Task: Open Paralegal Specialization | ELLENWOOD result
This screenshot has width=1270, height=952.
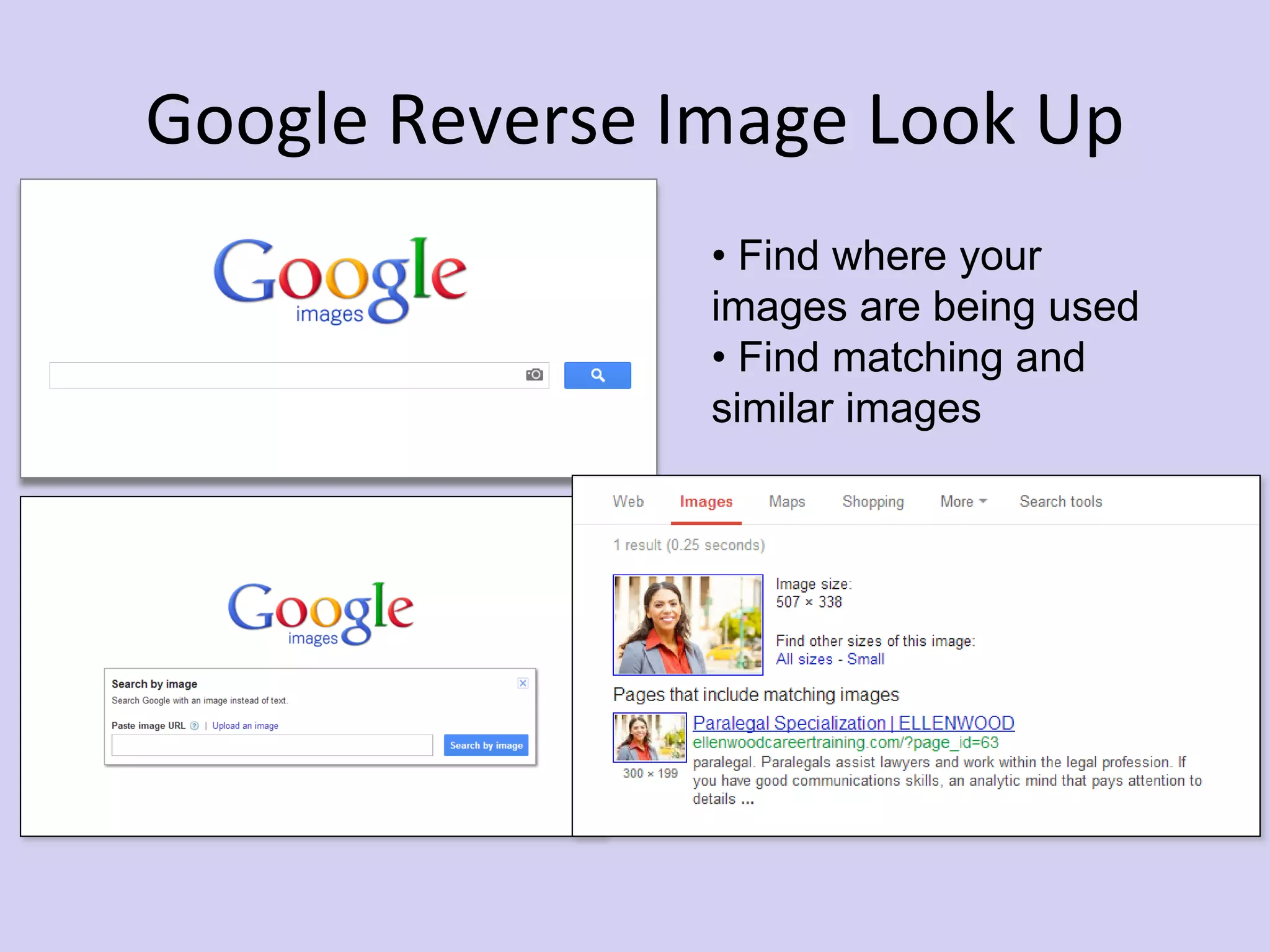Action: point(853,723)
